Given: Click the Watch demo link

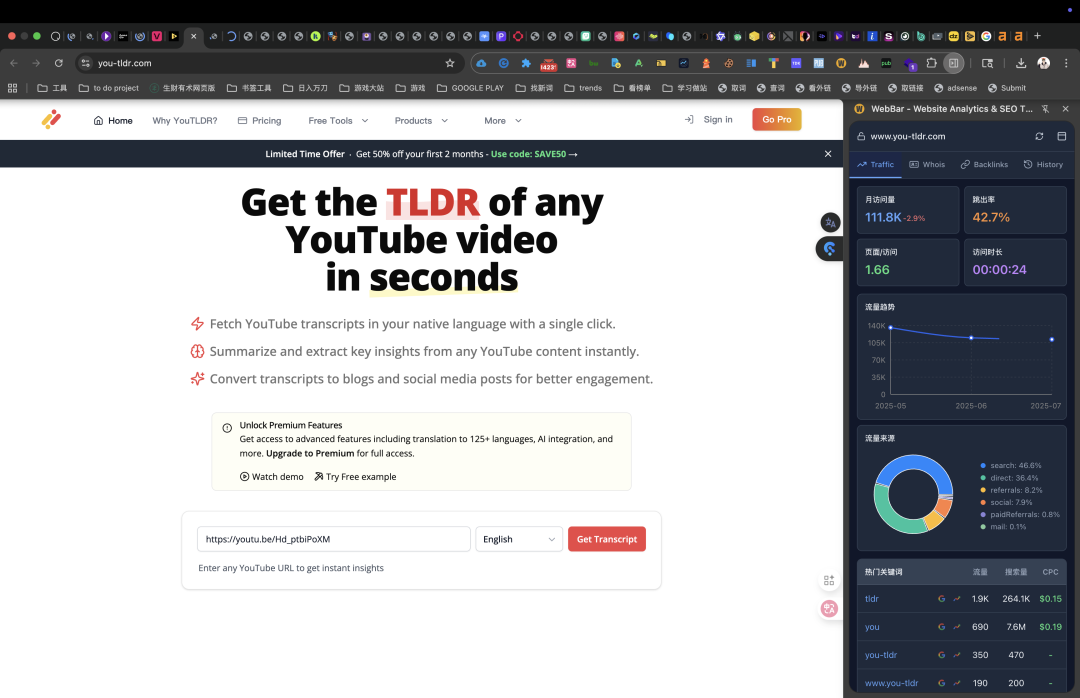Looking at the screenshot, I should point(271,477).
